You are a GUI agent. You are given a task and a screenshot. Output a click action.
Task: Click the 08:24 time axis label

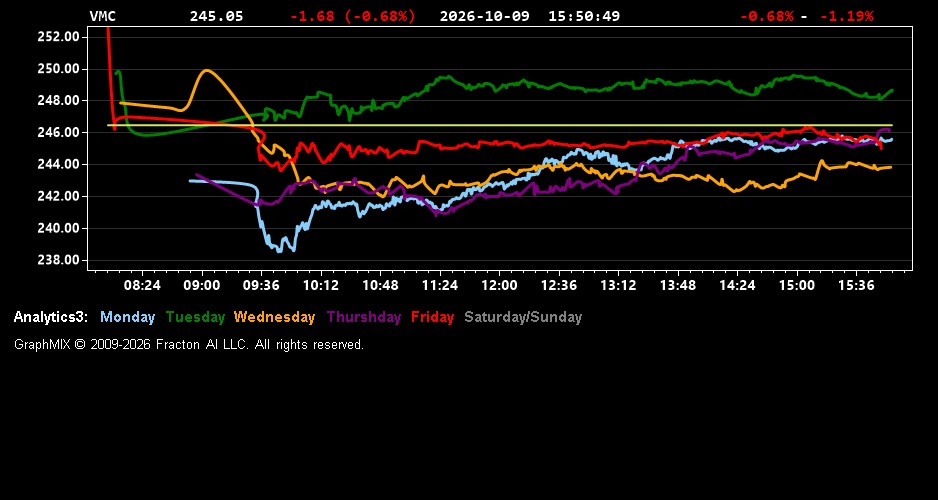click(142, 285)
